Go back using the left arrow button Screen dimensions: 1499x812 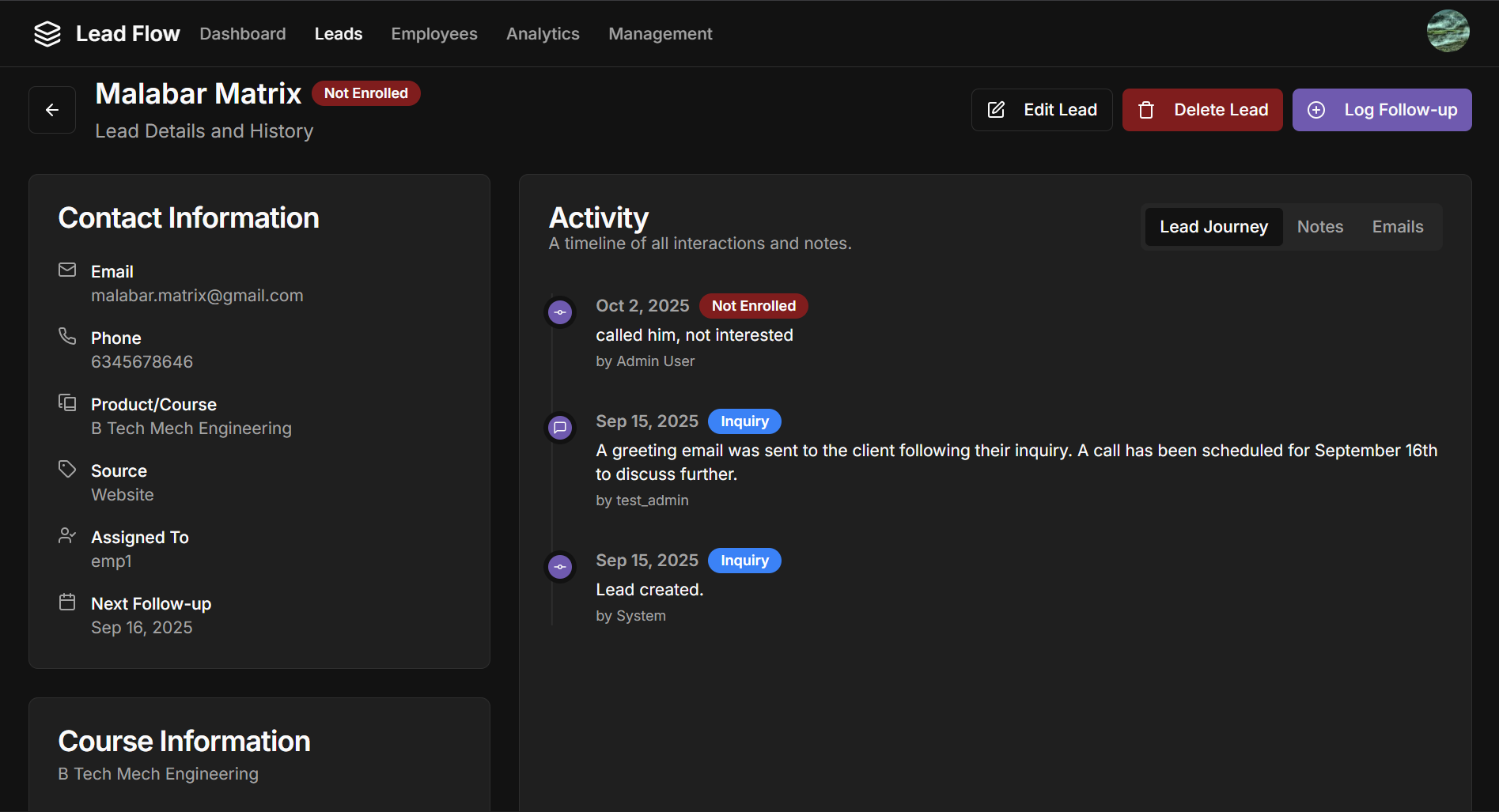pyautogui.click(x=52, y=110)
